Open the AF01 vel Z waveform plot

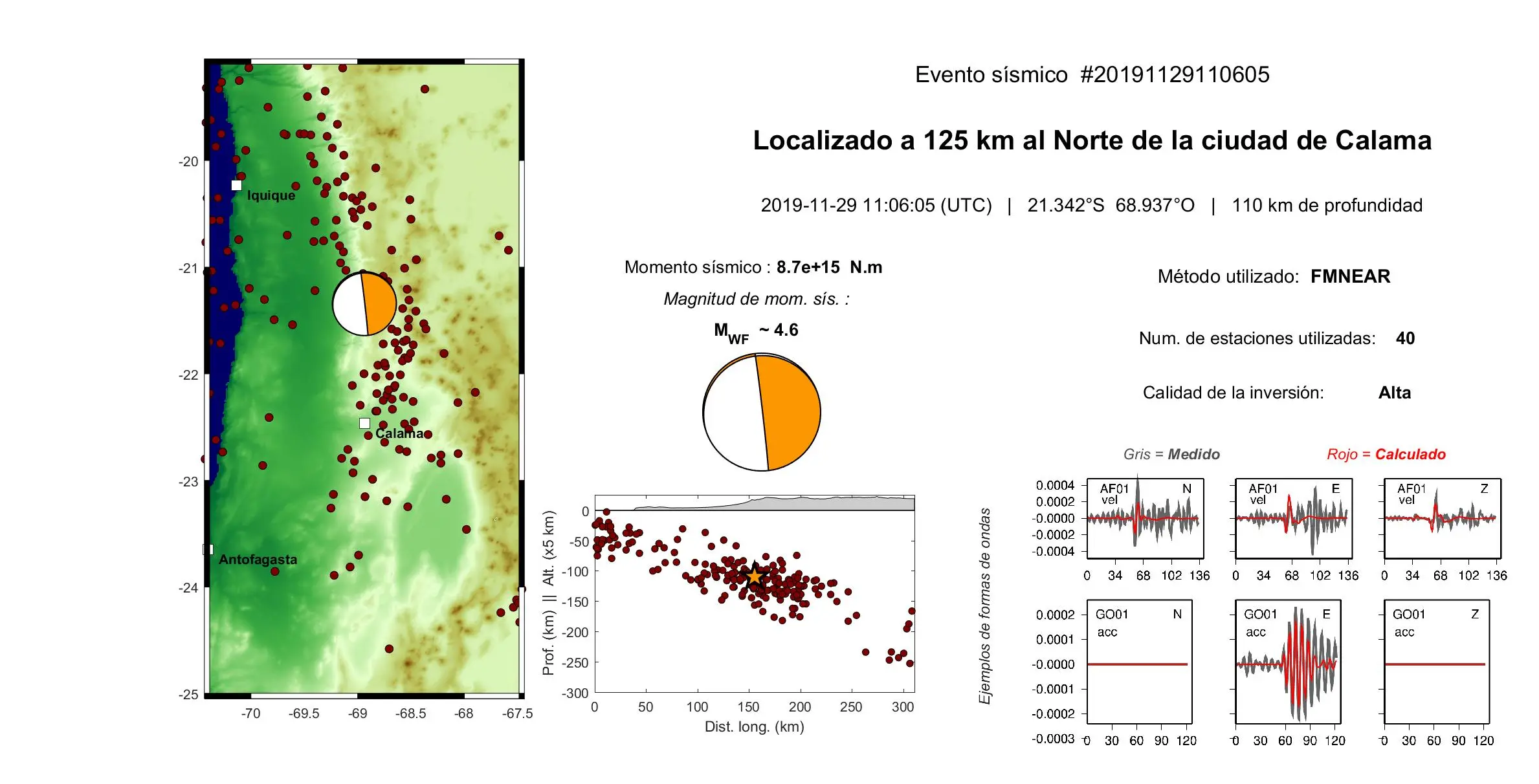pyautogui.click(x=1443, y=518)
